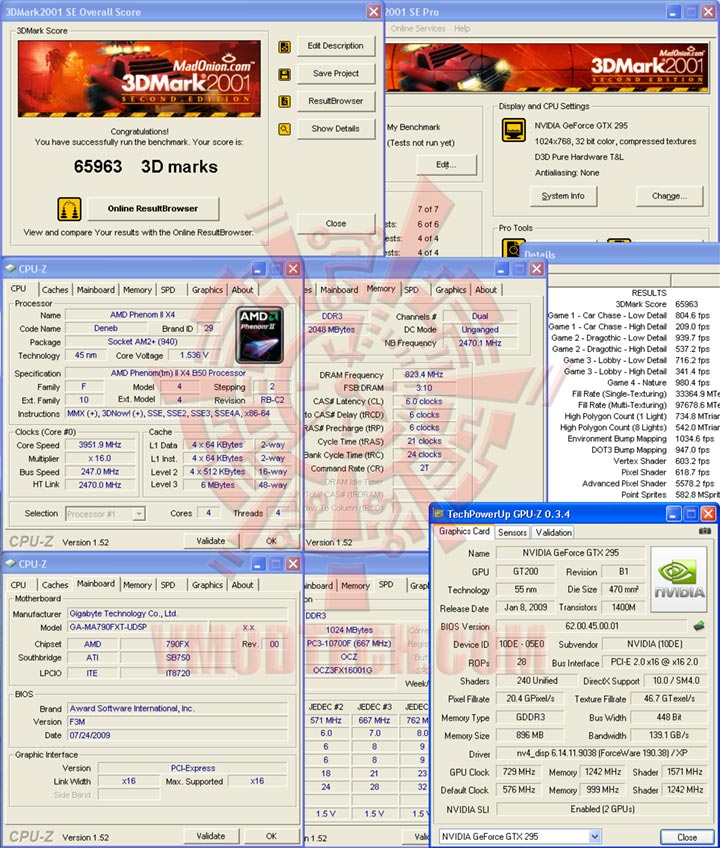Click the Specification text AMD Phenom II X4 B50
Image resolution: width=720 pixels, height=848 pixels.
[178, 373]
